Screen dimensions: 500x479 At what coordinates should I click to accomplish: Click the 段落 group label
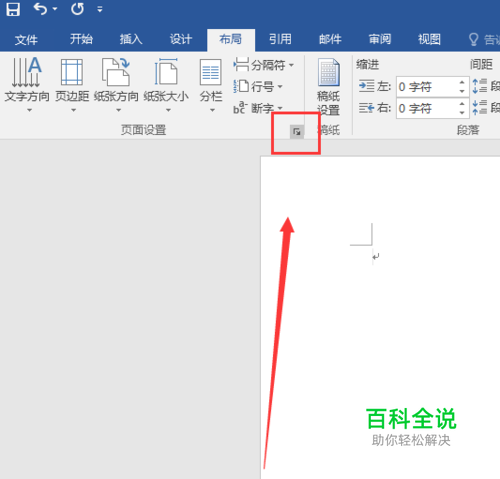[x=468, y=130]
